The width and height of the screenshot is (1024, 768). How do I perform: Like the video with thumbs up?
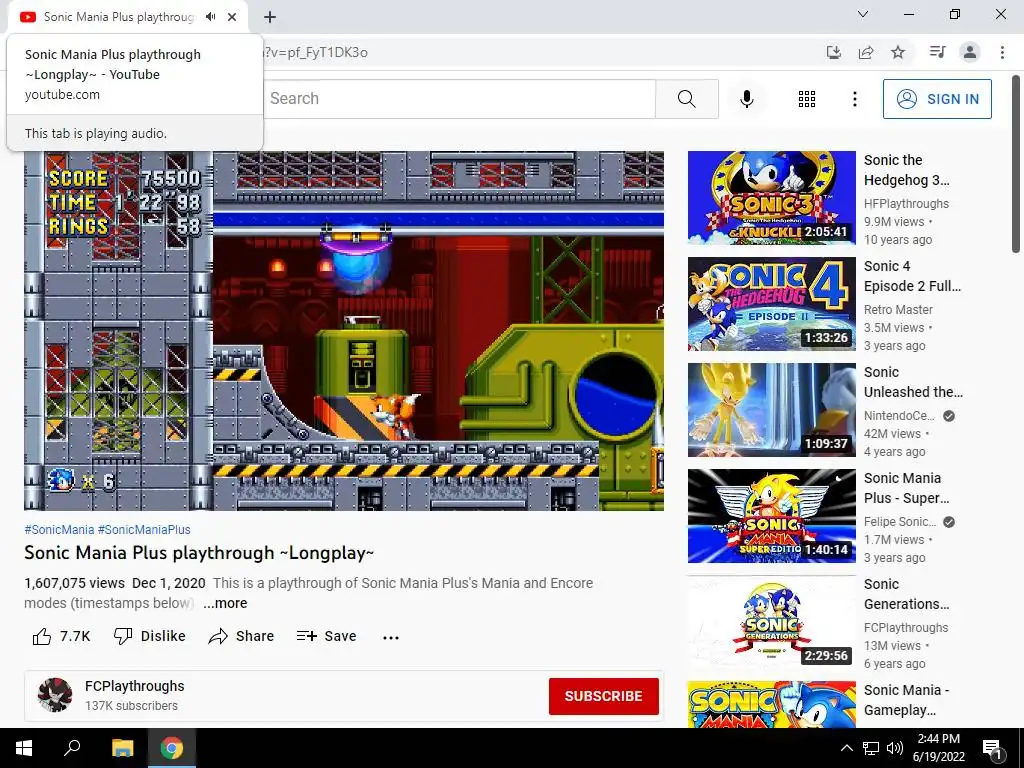click(61, 636)
